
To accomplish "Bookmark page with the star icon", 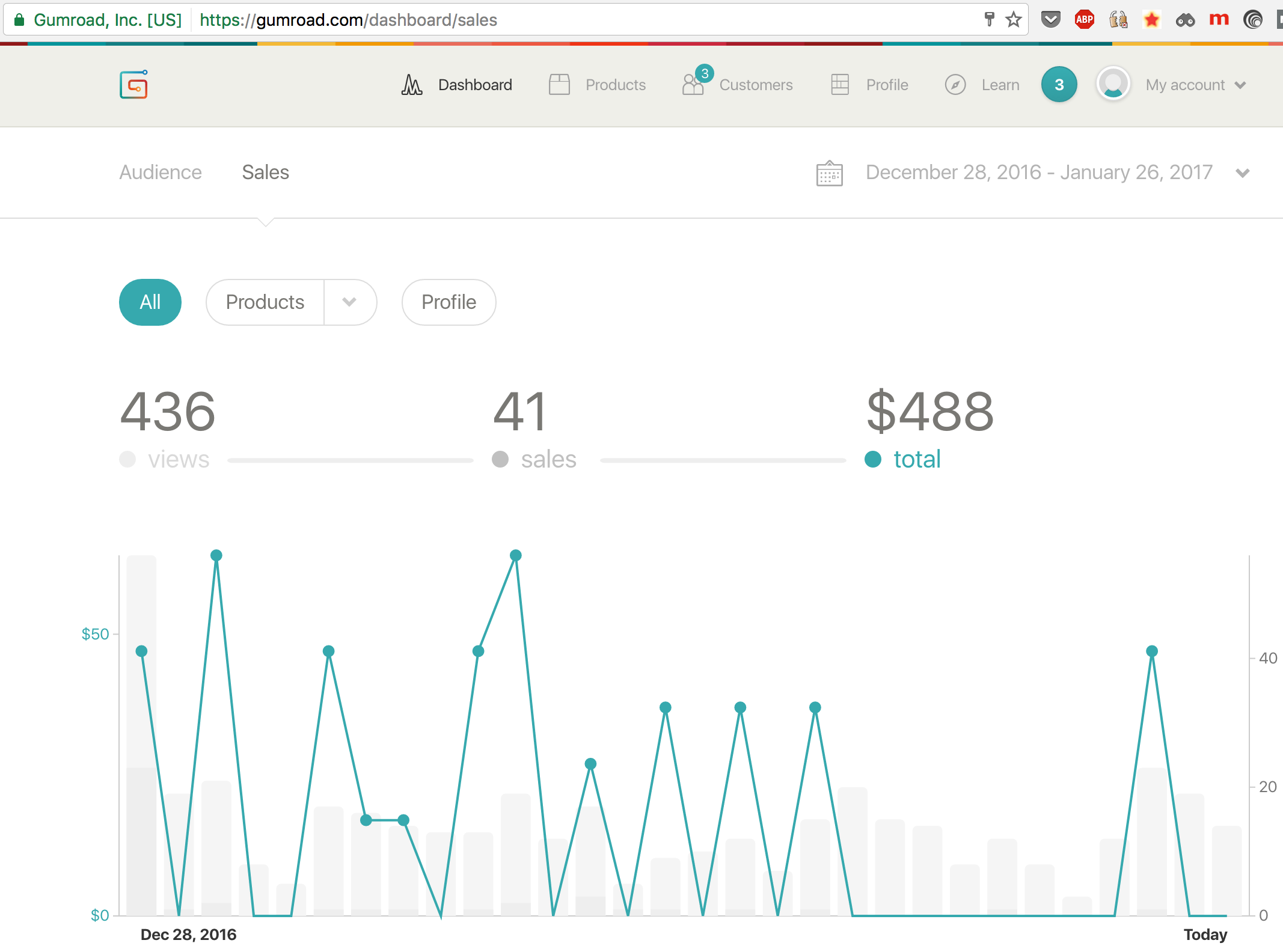I will click(1014, 20).
